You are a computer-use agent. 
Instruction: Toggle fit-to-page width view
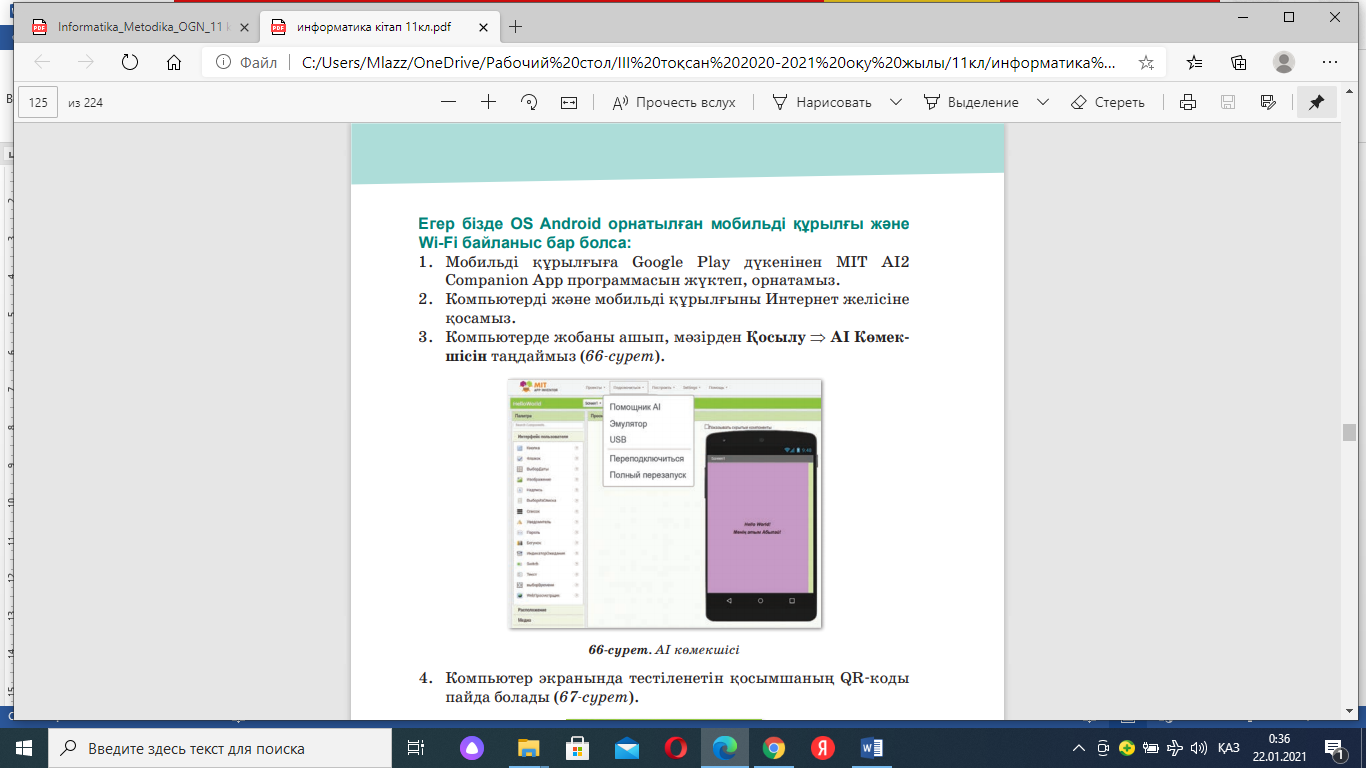tap(569, 102)
